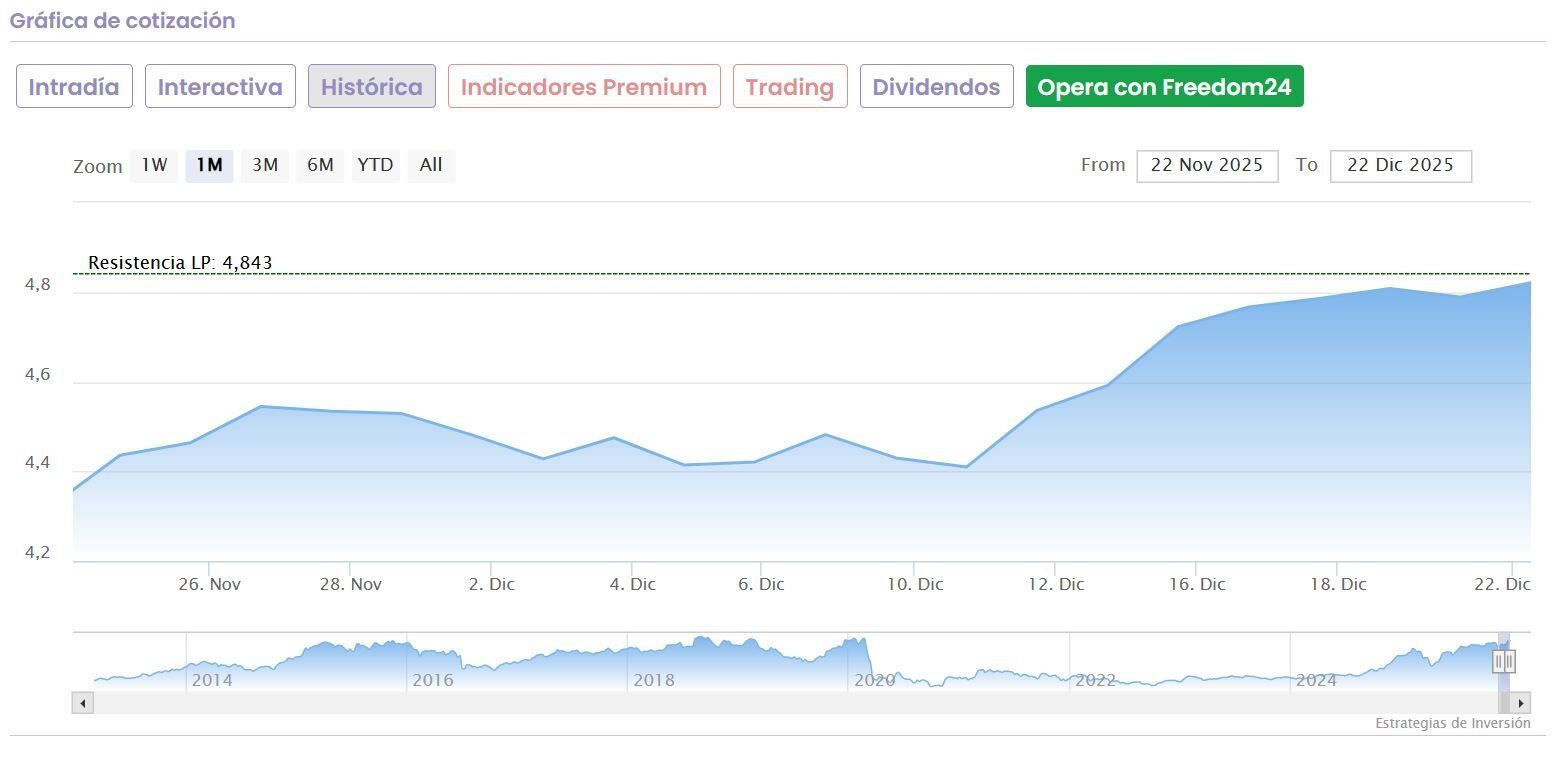1552x763 pixels.
Task: Open the From date field
Action: (1207, 165)
